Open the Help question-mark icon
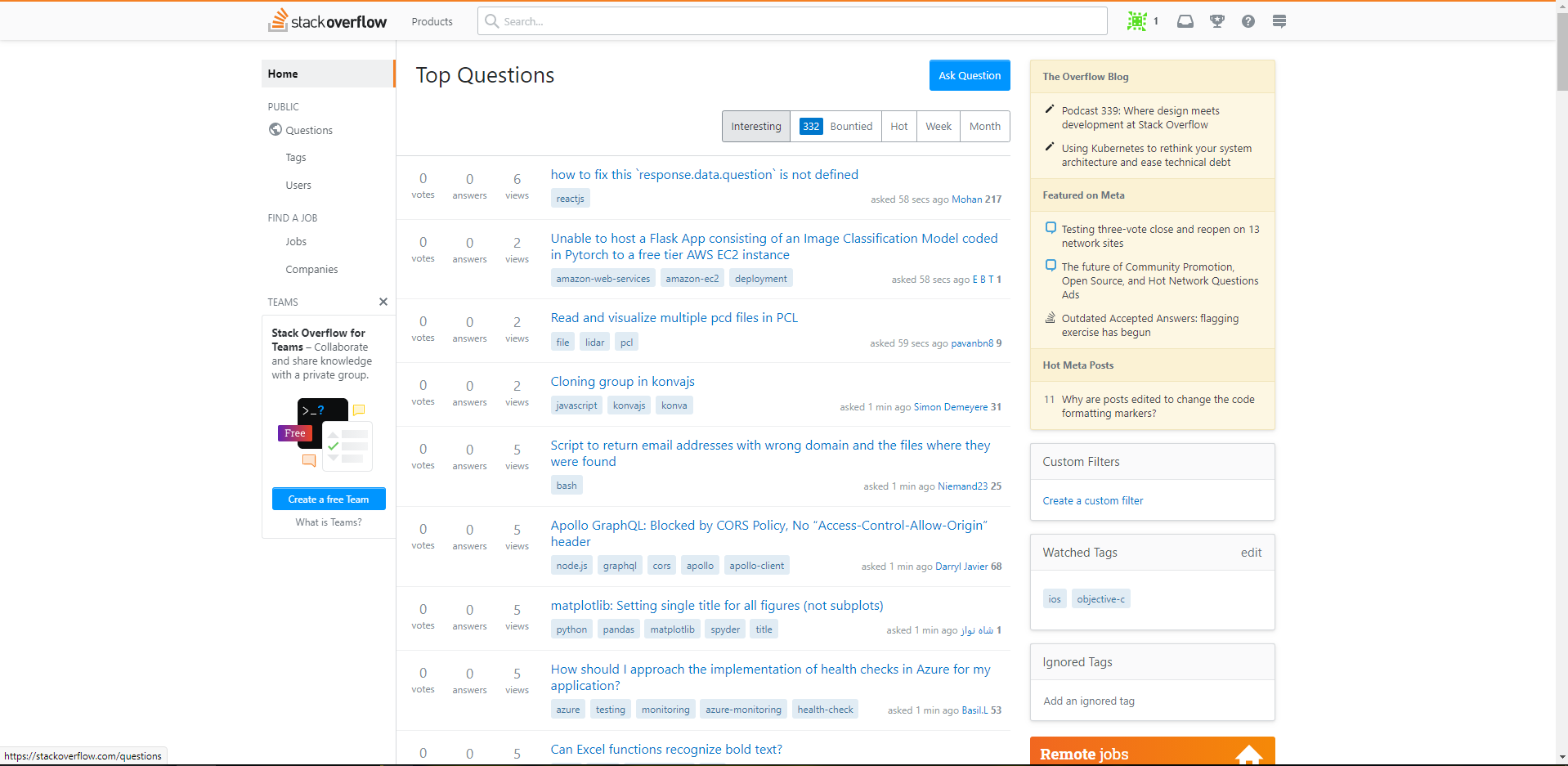Screen dimensions: 1568x766 (x=1248, y=21)
